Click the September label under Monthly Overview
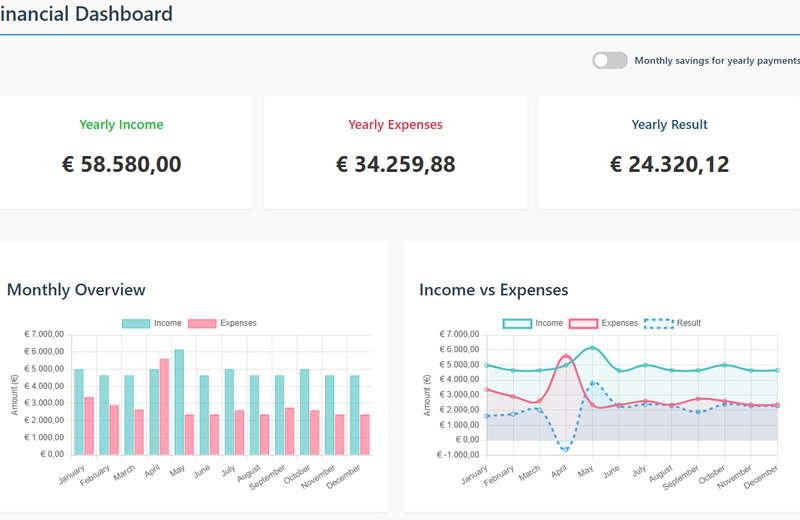 pyautogui.click(x=267, y=478)
